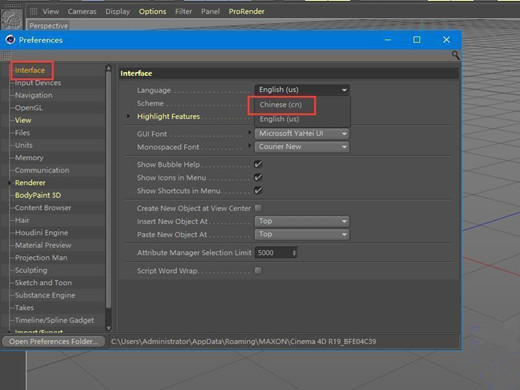
Task: Click the viewport menu grip icon beside View
Action: [33, 12]
